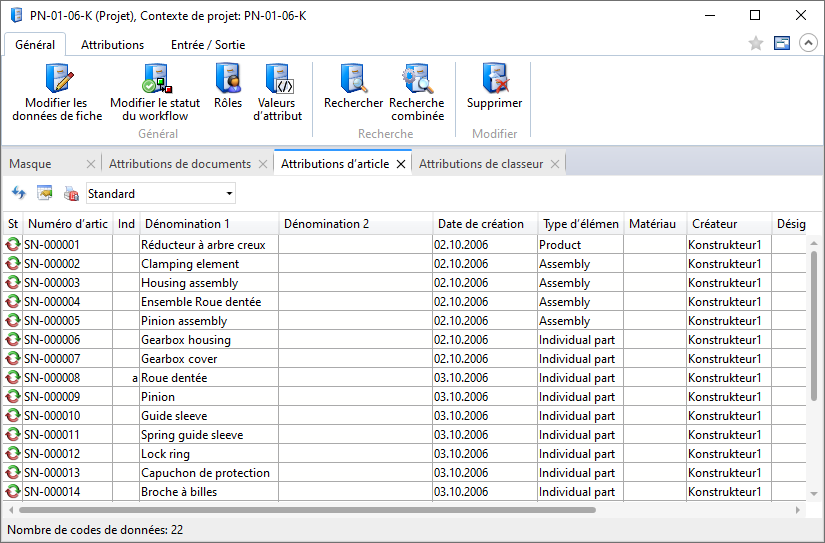Click the Type d'élément column header
The width and height of the screenshot is (825, 543).
(580, 224)
